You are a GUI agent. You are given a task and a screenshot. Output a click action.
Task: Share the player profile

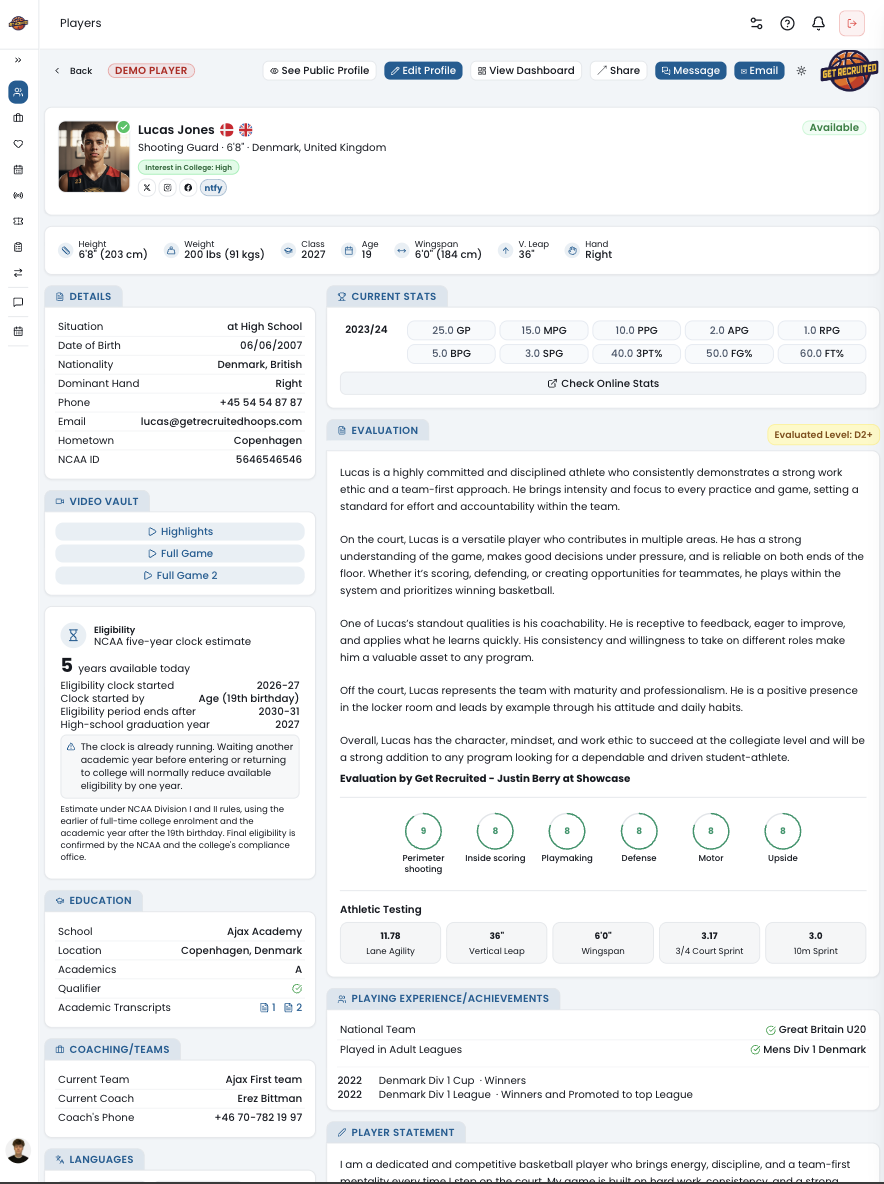(x=619, y=70)
